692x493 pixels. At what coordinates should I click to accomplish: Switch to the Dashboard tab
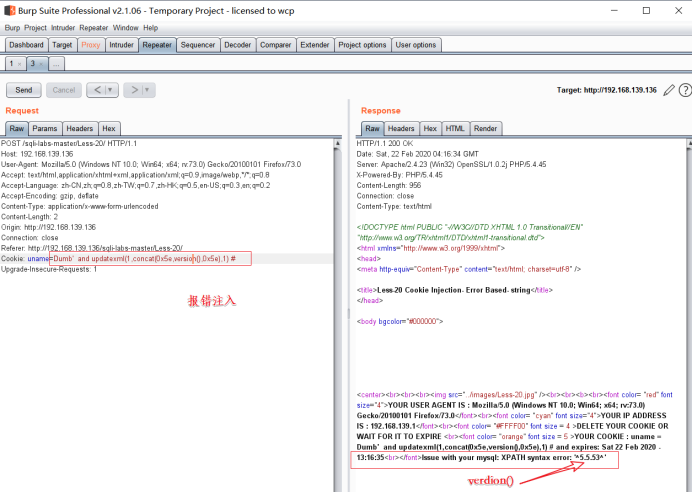point(26,45)
